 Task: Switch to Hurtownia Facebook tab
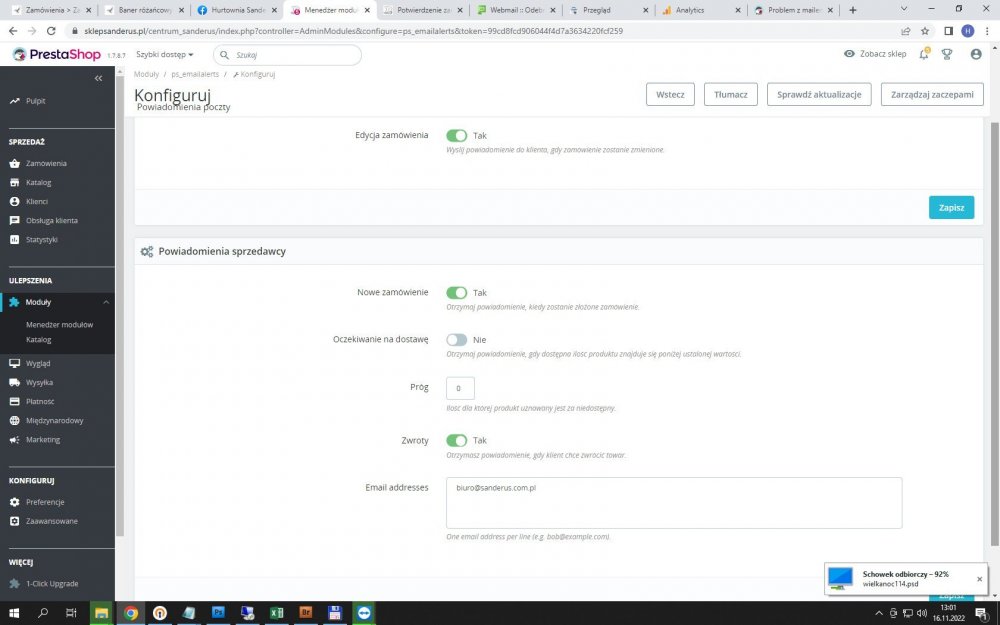click(x=238, y=10)
